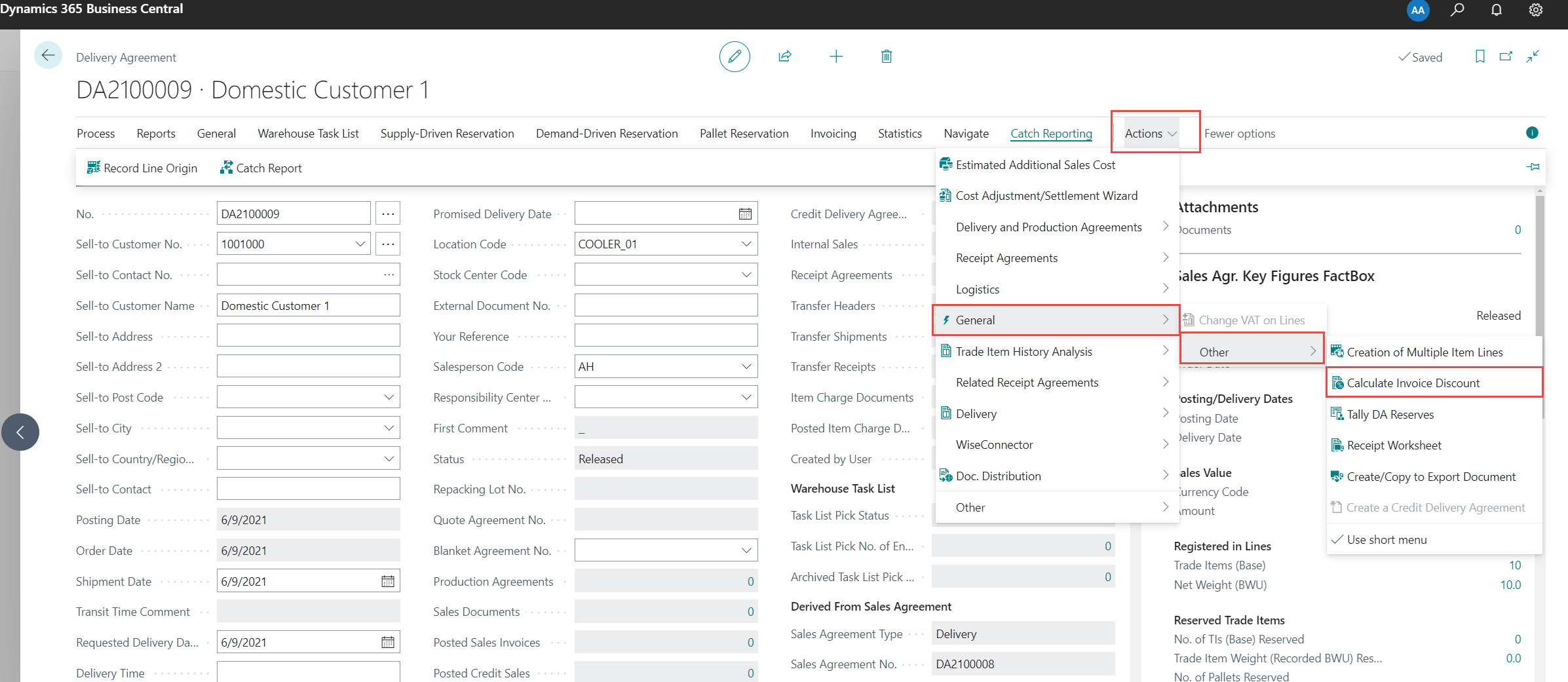Open the Salesperson Code dropdown
Image resolution: width=1568 pixels, height=682 pixels.
746,367
